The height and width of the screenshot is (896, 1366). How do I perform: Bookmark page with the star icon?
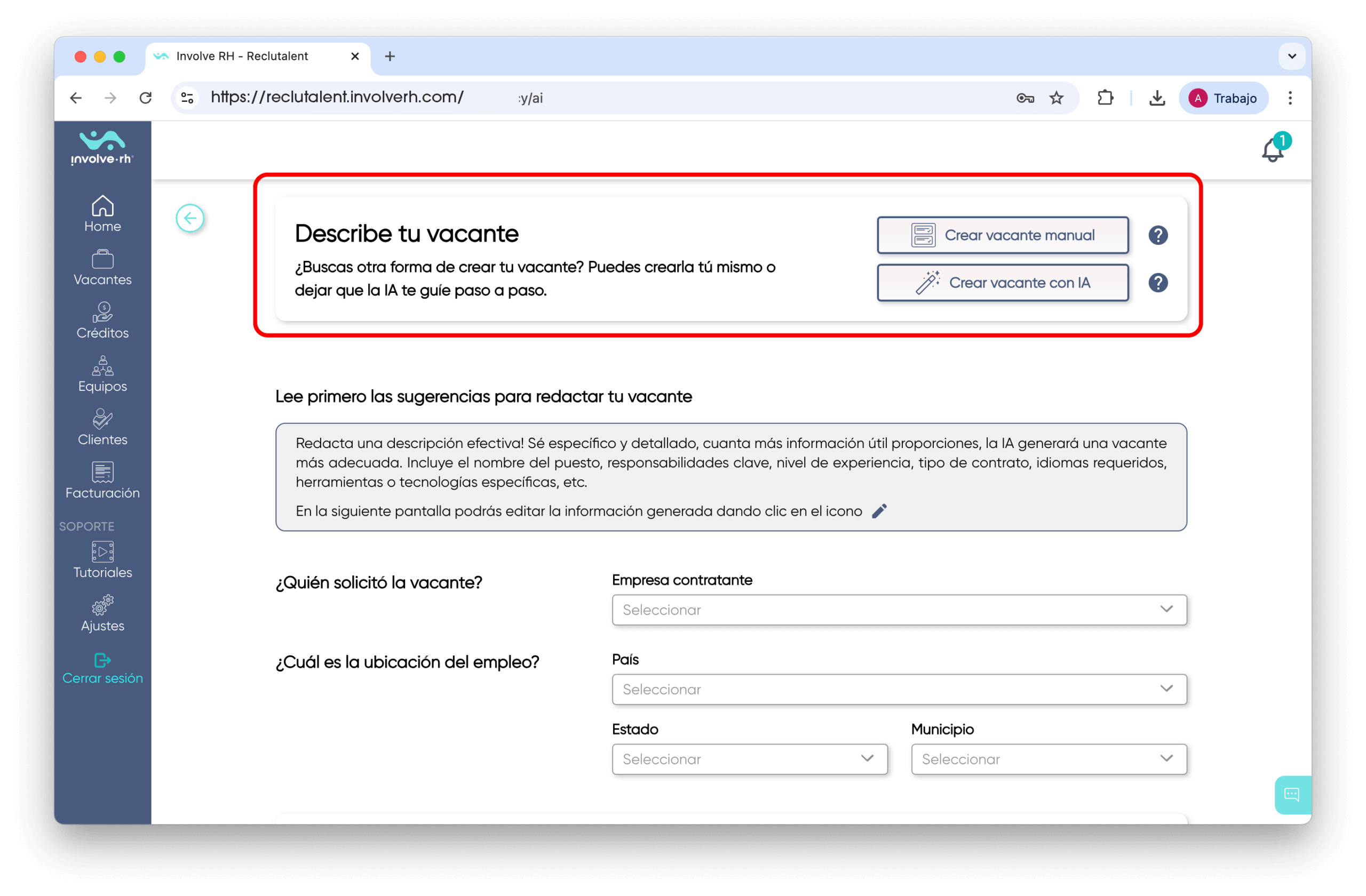[x=1056, y=98]
